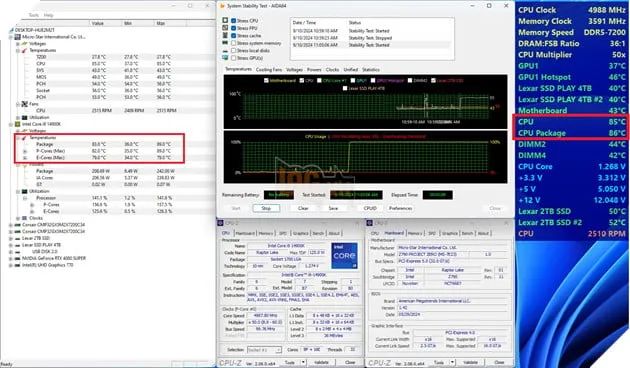Uncheck the Stress FPU checkbox

[233, 28]
